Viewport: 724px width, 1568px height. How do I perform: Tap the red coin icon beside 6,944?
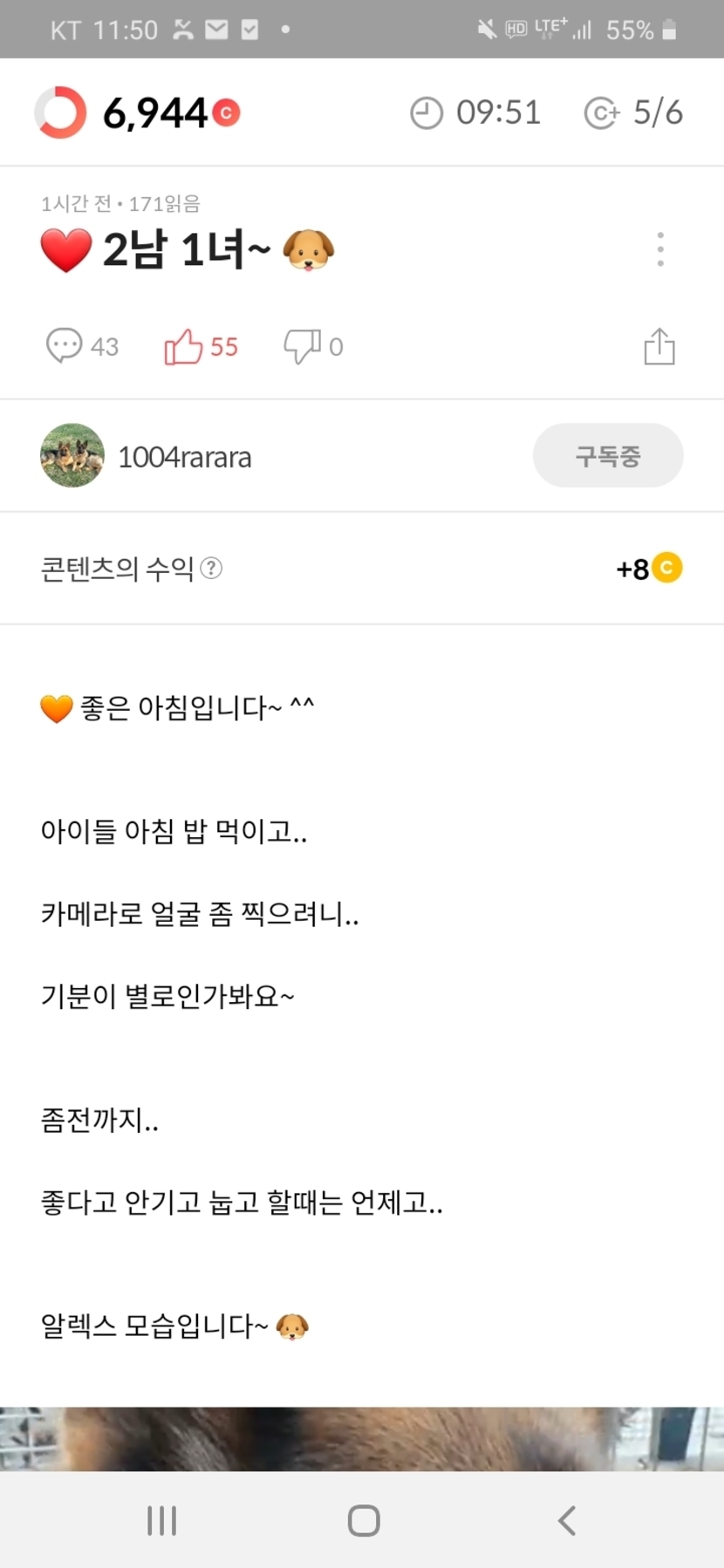point(226,112)
